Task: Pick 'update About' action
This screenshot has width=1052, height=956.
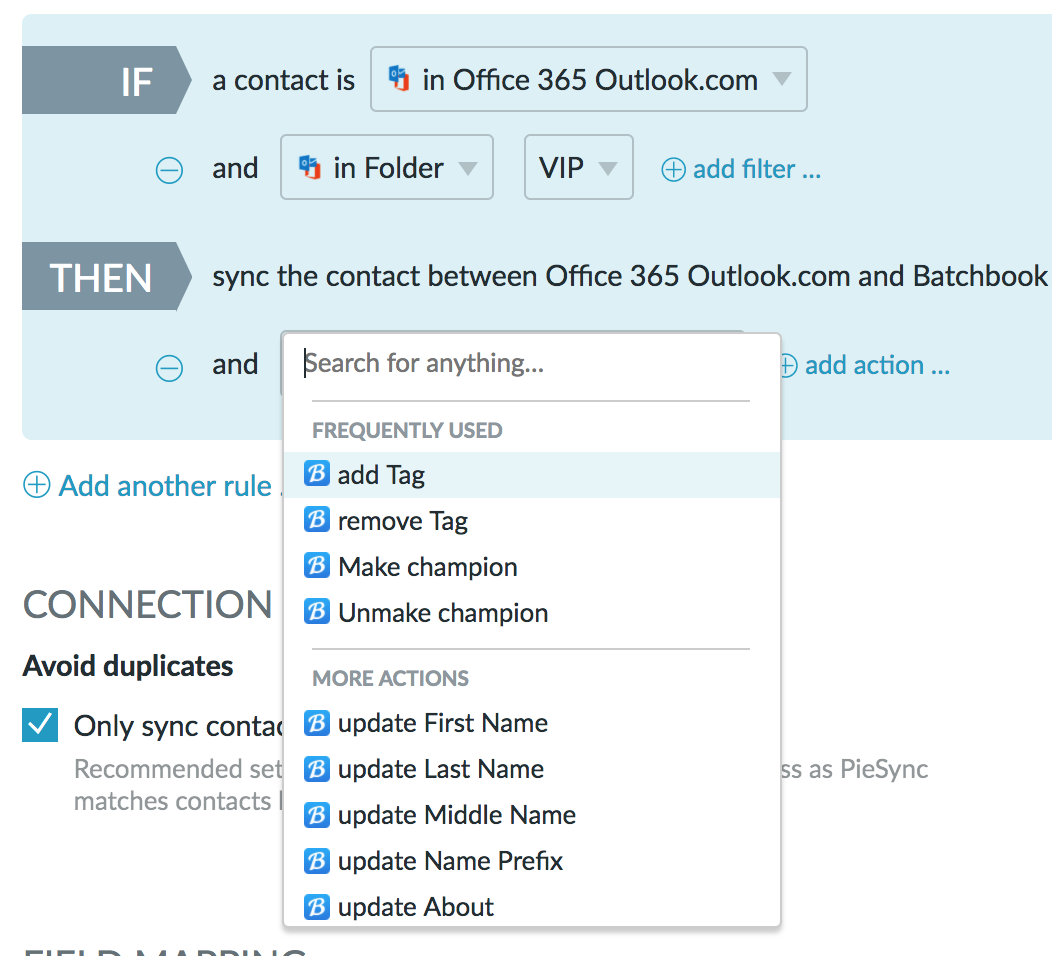Action: [532, 906]
